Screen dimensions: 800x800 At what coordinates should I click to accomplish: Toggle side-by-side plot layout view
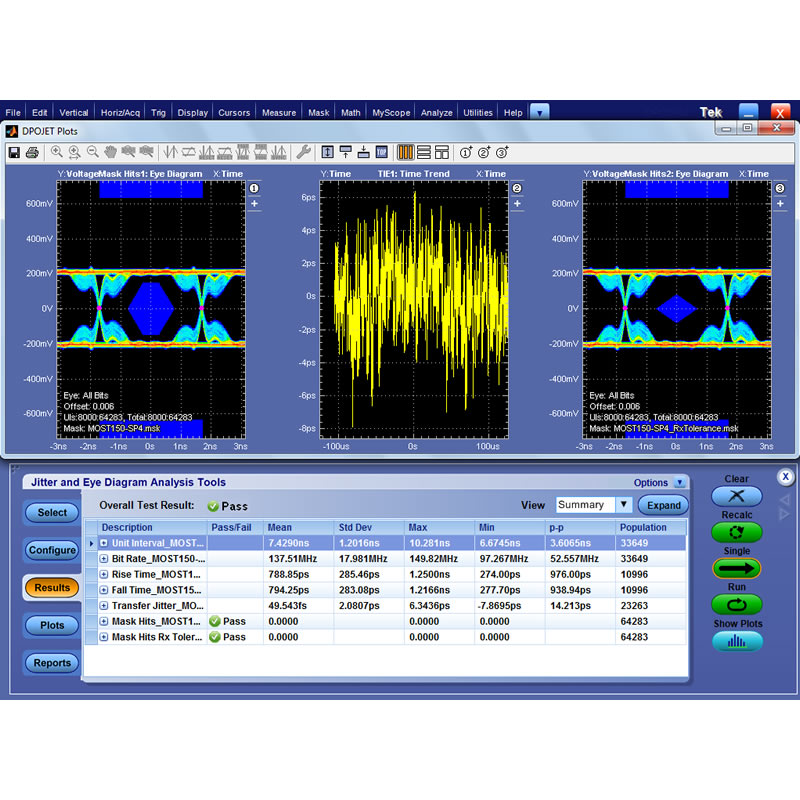(406, 152)
